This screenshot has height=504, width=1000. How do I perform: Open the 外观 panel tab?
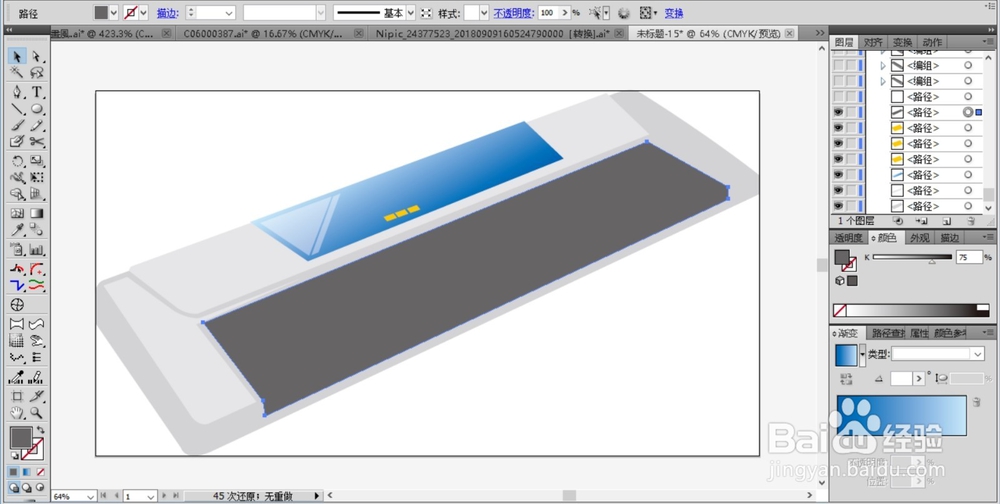click(x=920, y=237)
